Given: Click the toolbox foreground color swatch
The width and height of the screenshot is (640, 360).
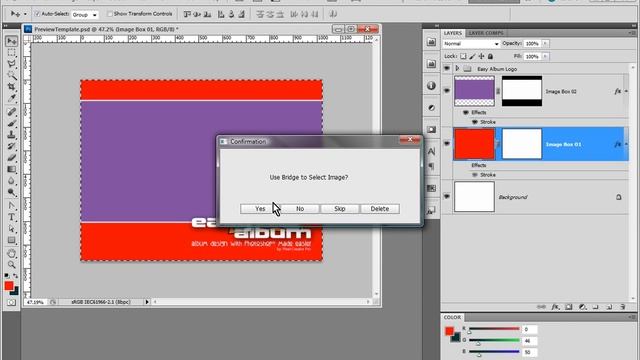Looking at the screenshot, I should coord(9,286).
